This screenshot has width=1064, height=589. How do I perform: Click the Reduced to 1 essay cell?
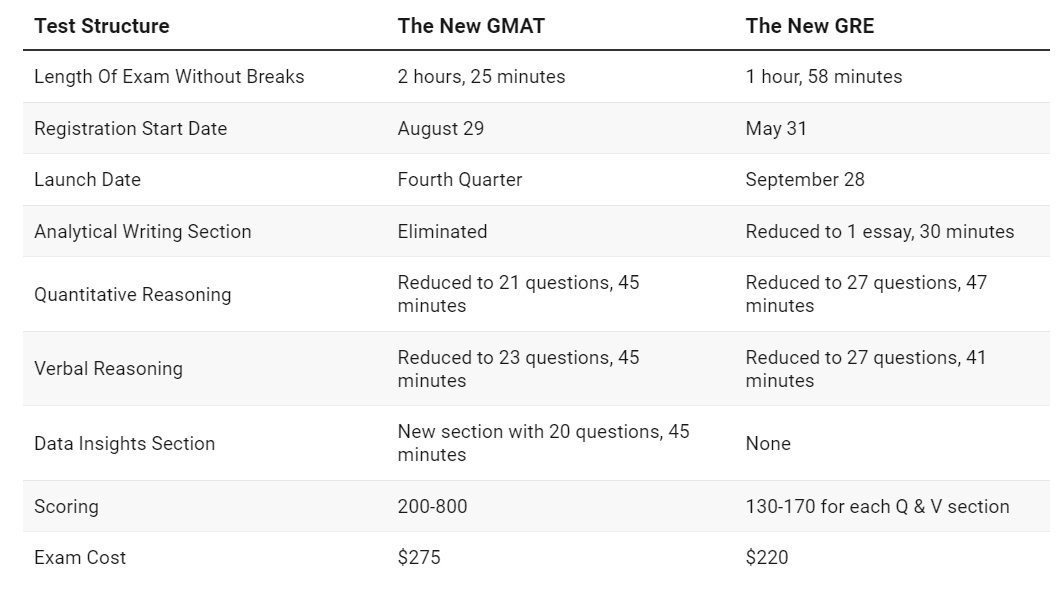coord(879,232)
